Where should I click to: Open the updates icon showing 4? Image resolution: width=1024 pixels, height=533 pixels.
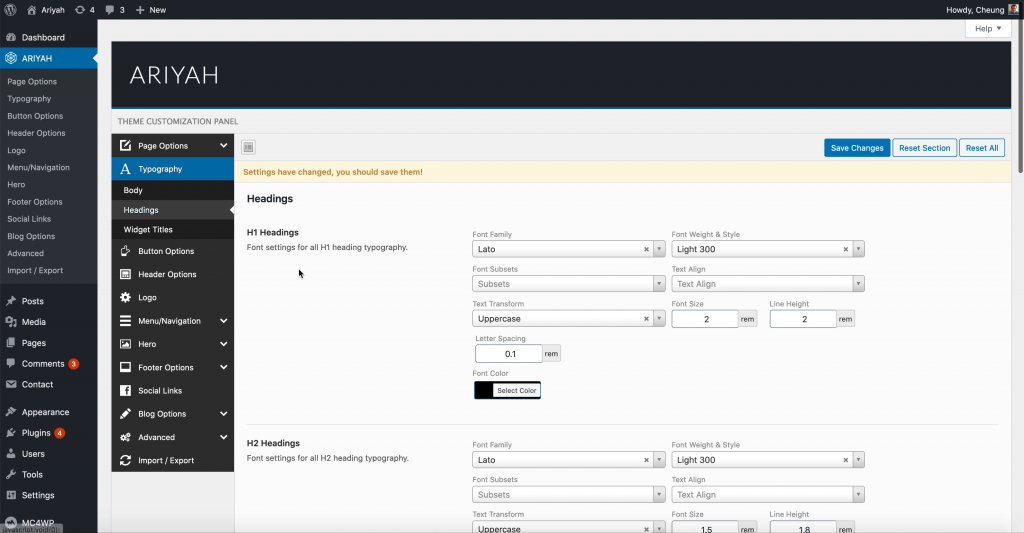coord(80,10)
